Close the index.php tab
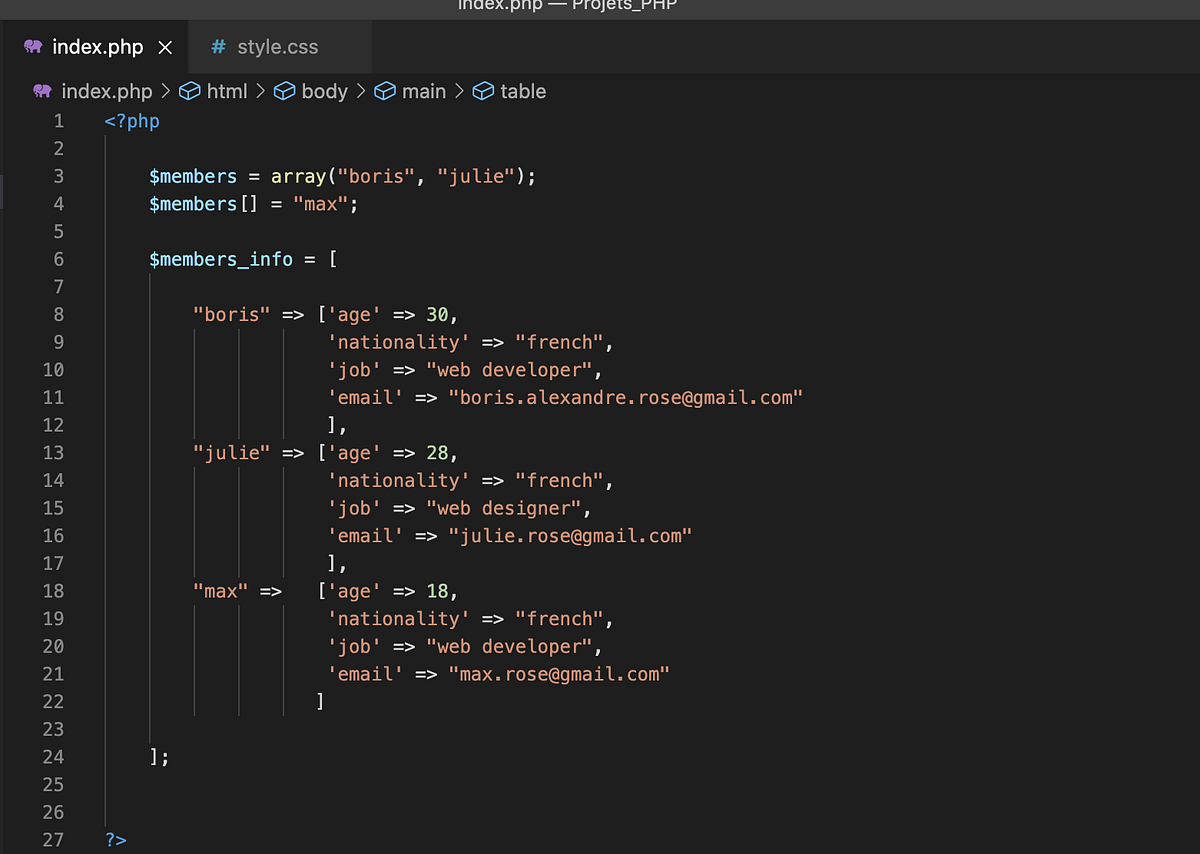The width and height of the screenshot is (1200, 854). (x=165, y=46)
